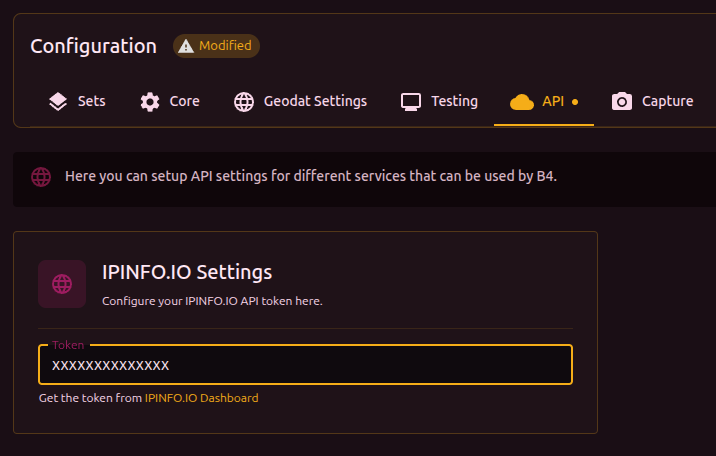Click the IPINFO.IO Settings heading
Image resolution: width=716 pixels, height=456 pixels.
187,272
